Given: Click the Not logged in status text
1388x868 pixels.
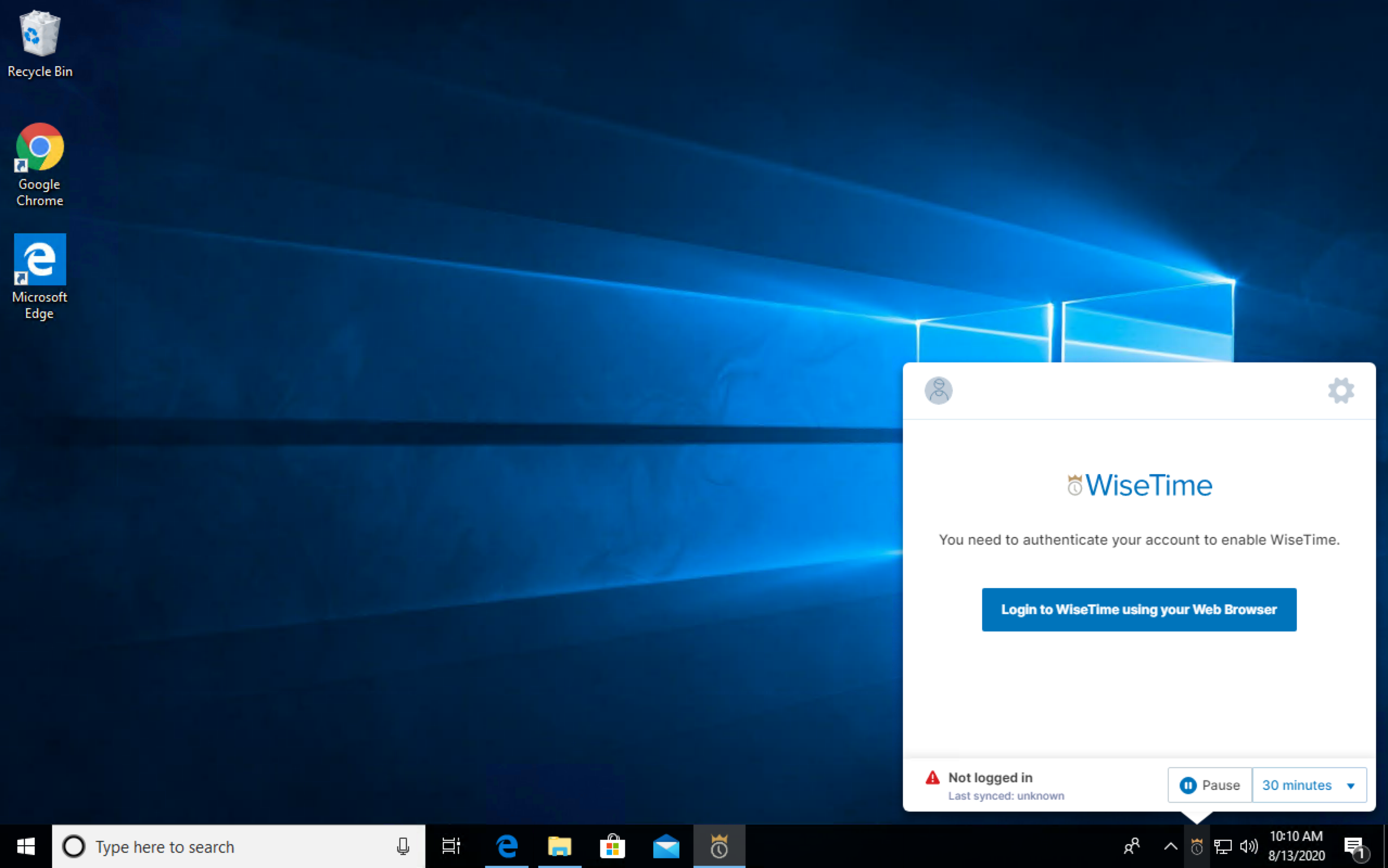Looking at the screenshot, I should coord(990,777).
